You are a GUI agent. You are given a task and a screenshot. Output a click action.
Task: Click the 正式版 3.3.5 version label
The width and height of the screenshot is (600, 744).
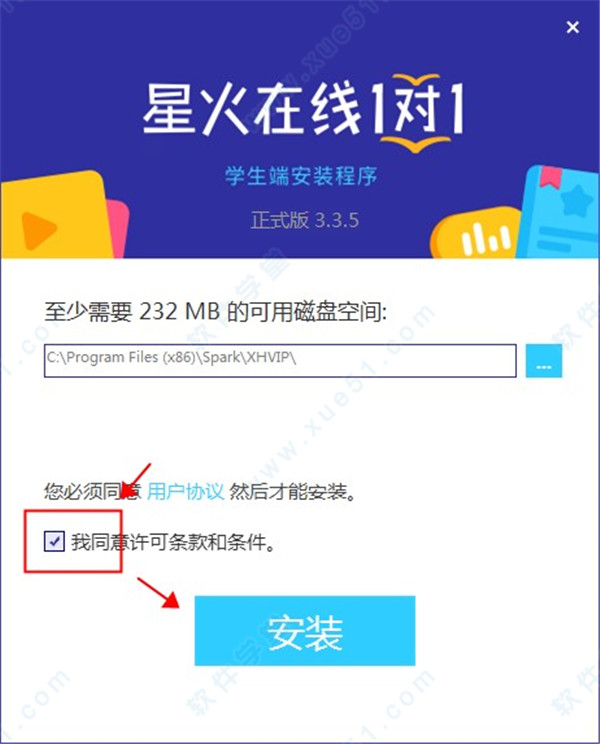click(x=305, y=220)
